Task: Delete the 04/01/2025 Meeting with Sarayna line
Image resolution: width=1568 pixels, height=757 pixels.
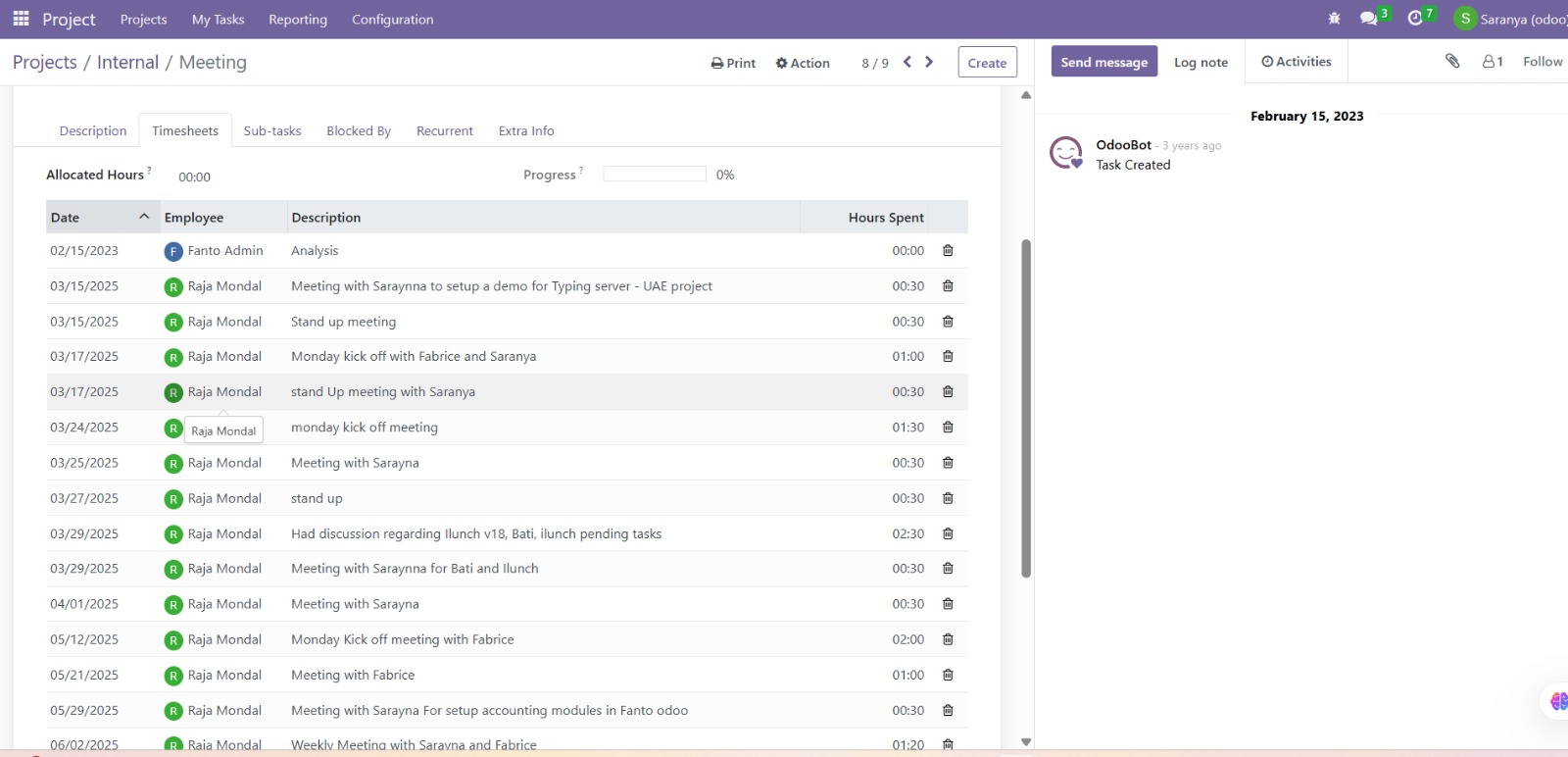Action: (x=948, y=604)
